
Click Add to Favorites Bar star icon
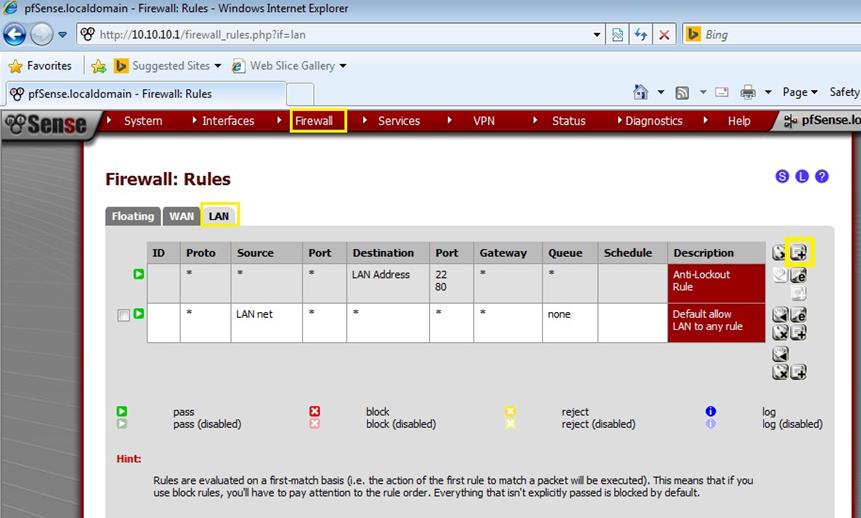(99, 66)
